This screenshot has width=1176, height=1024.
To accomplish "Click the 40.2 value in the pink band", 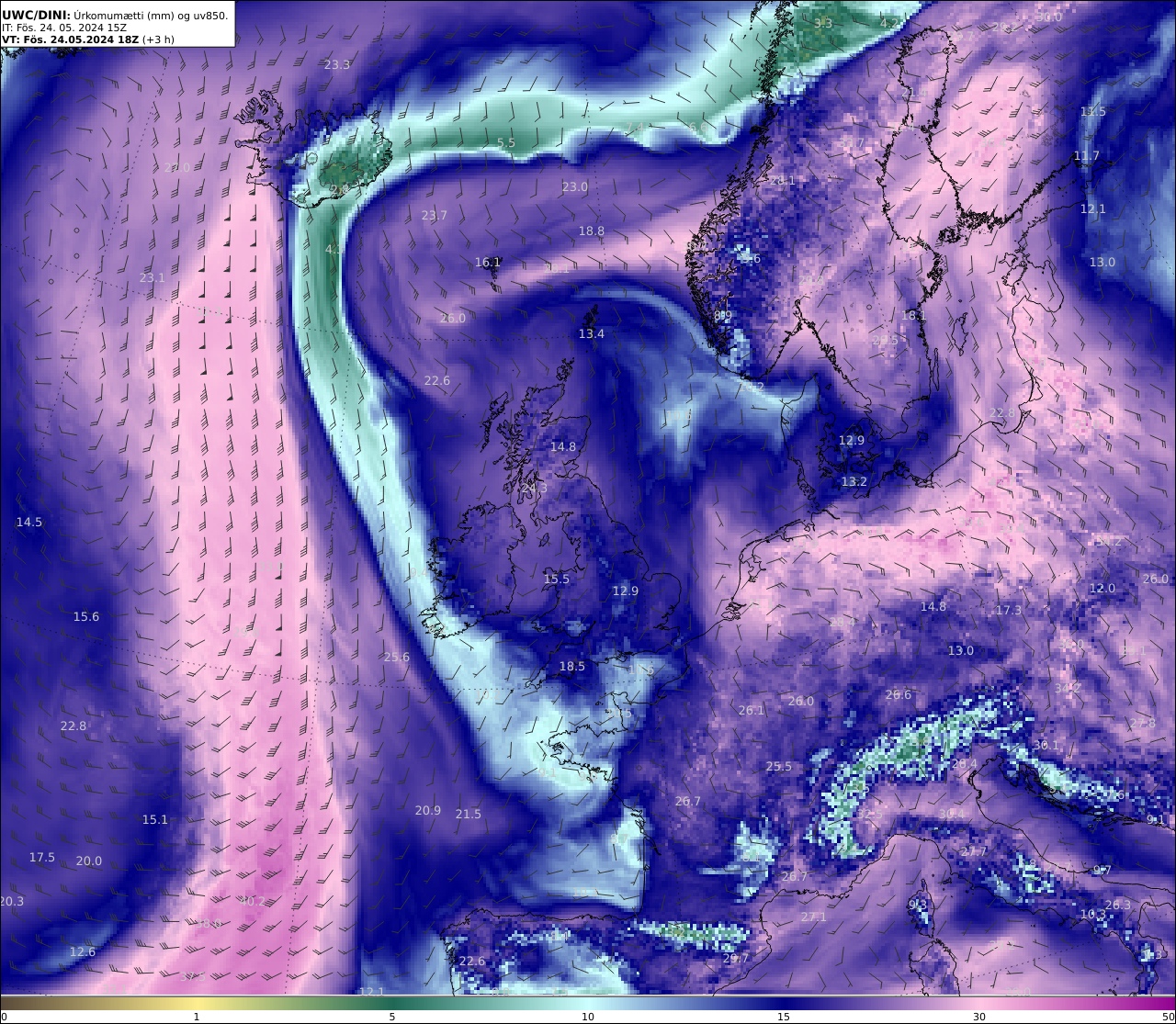I will coord(252,901).
